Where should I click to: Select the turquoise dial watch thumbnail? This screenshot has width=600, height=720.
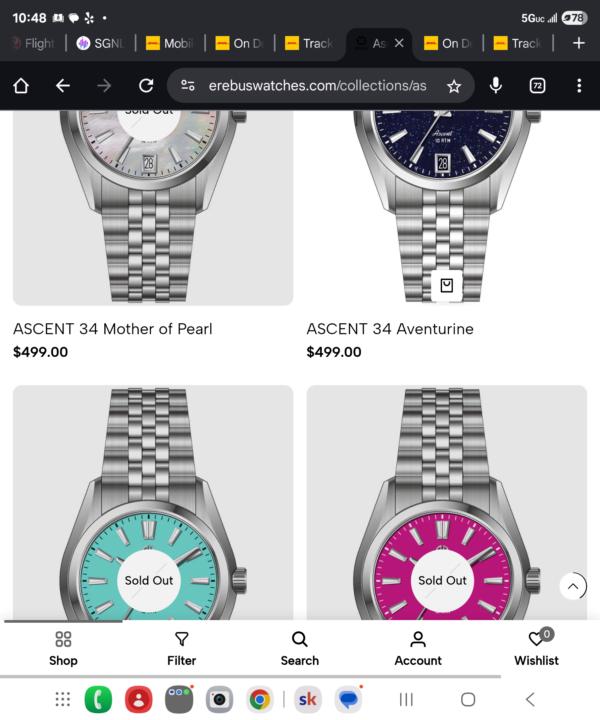click(x=153, y=503)
